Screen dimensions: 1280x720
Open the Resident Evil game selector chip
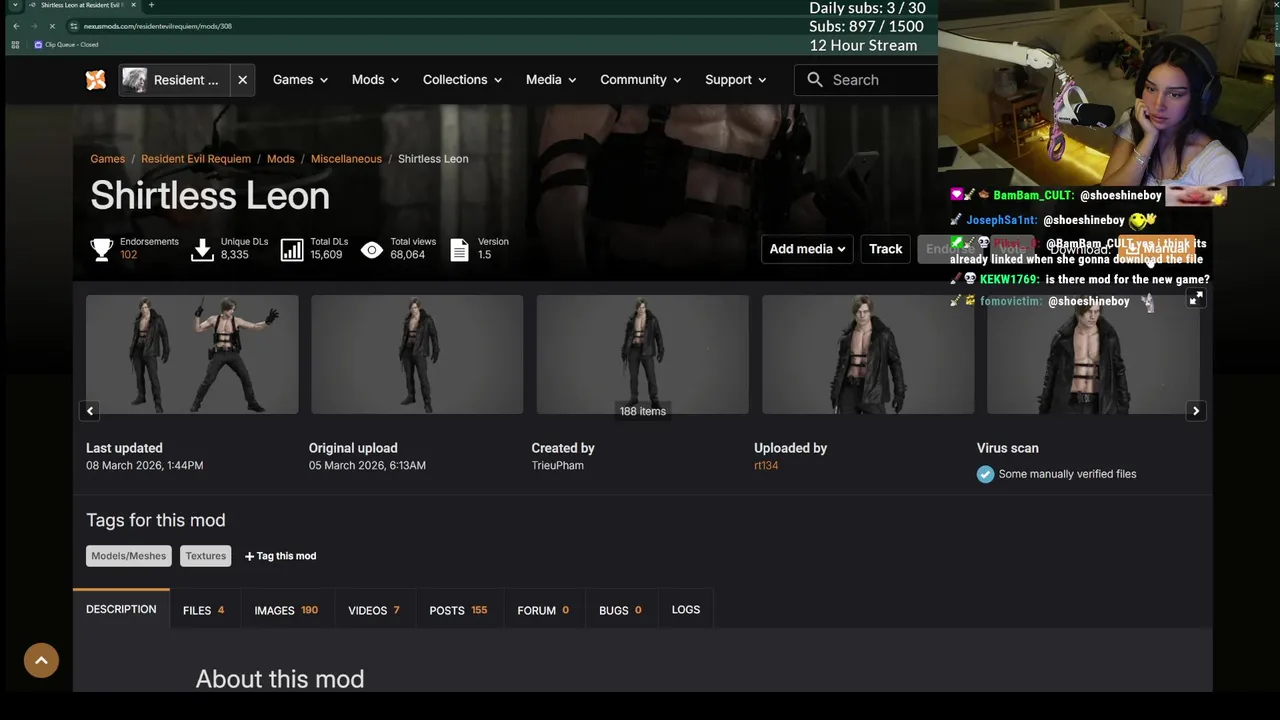tap(176, 80)
